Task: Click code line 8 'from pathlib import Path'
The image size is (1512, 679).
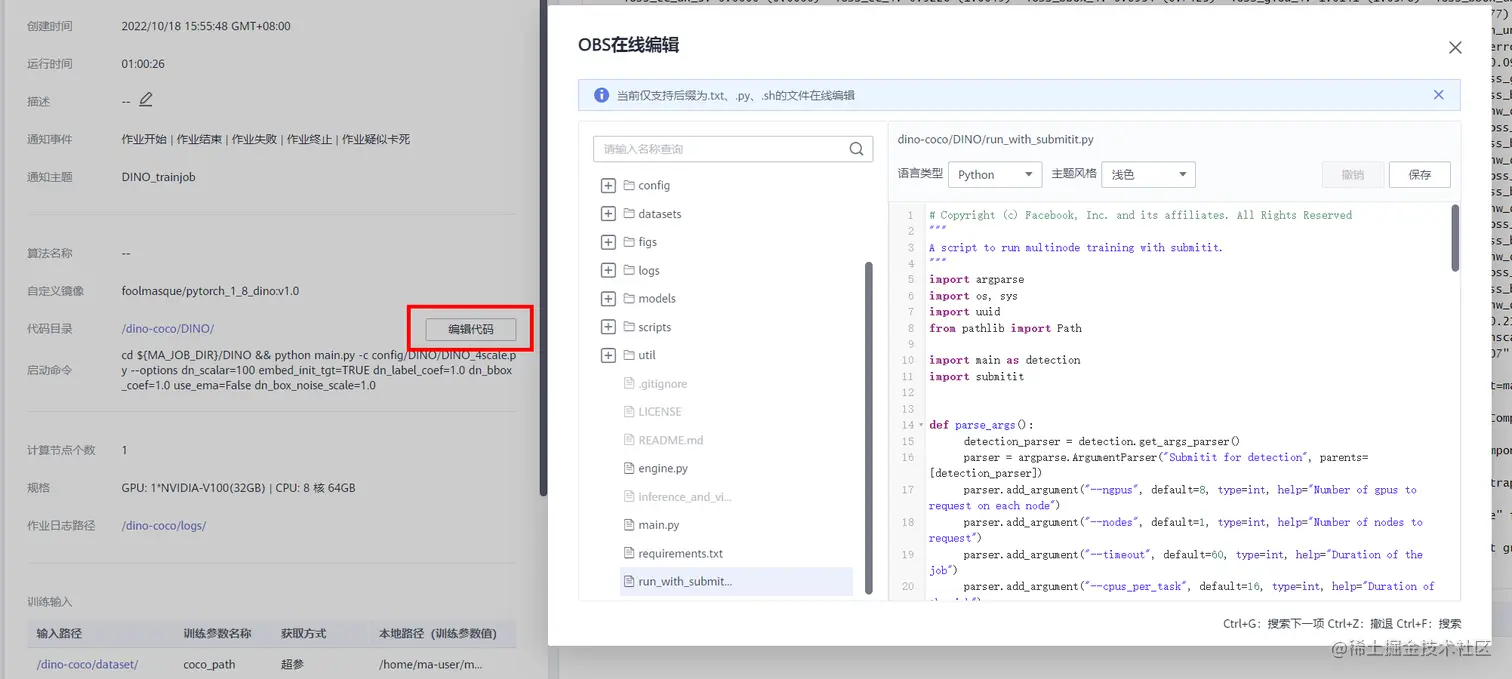Action: 1005,328
